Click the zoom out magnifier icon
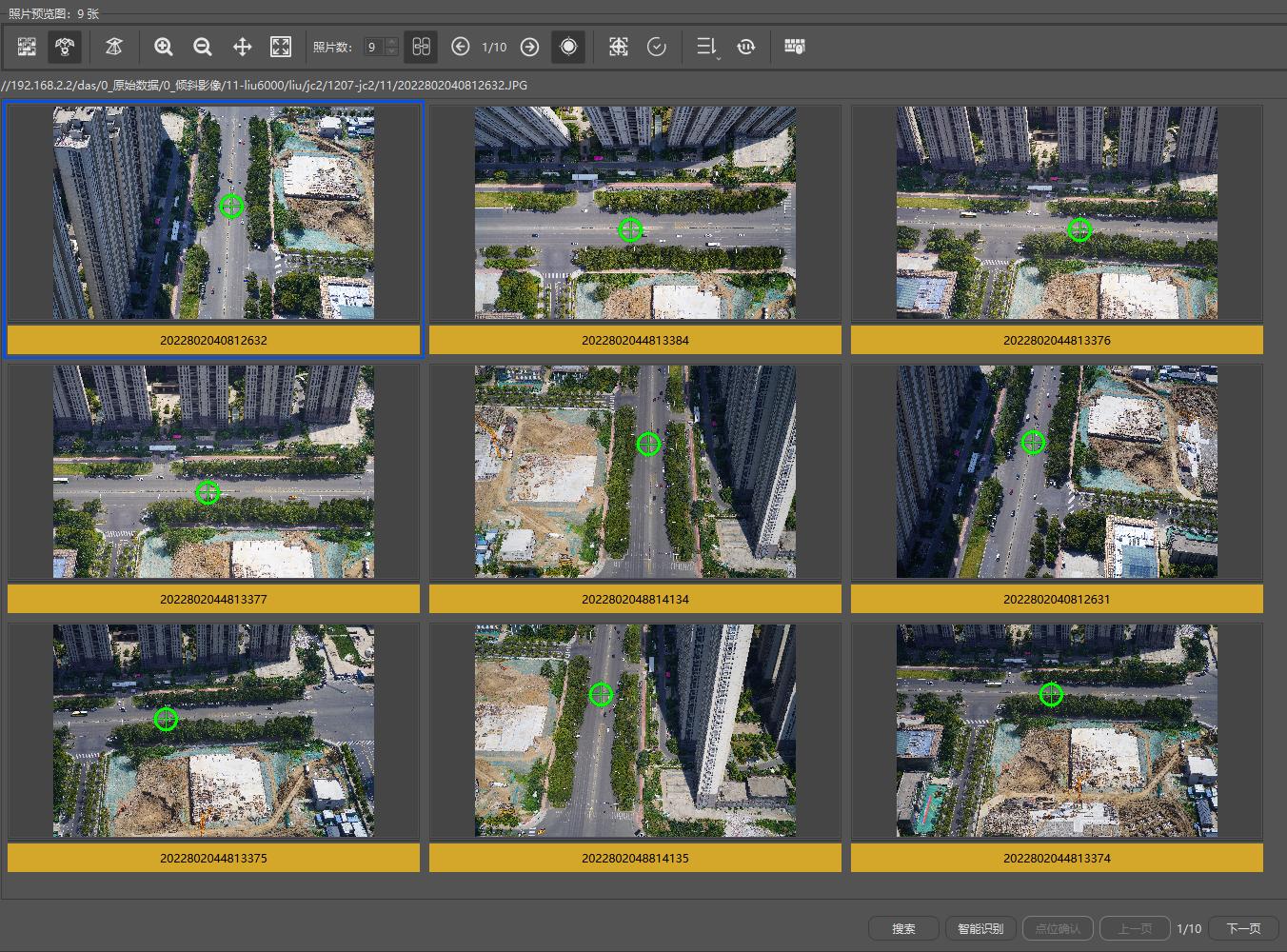Screen dimensions: 1287x952 (x=203, y=47)
